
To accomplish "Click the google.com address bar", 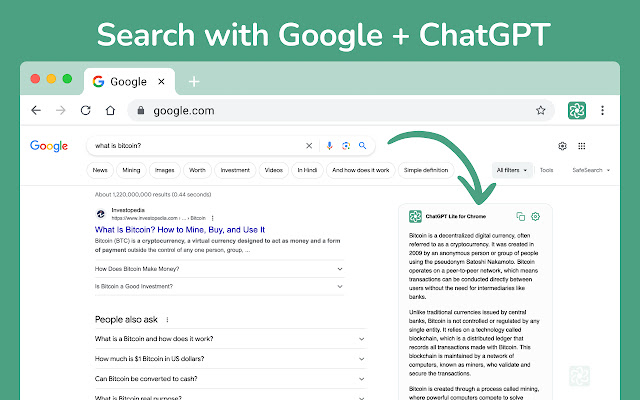I will click(341, 110).
